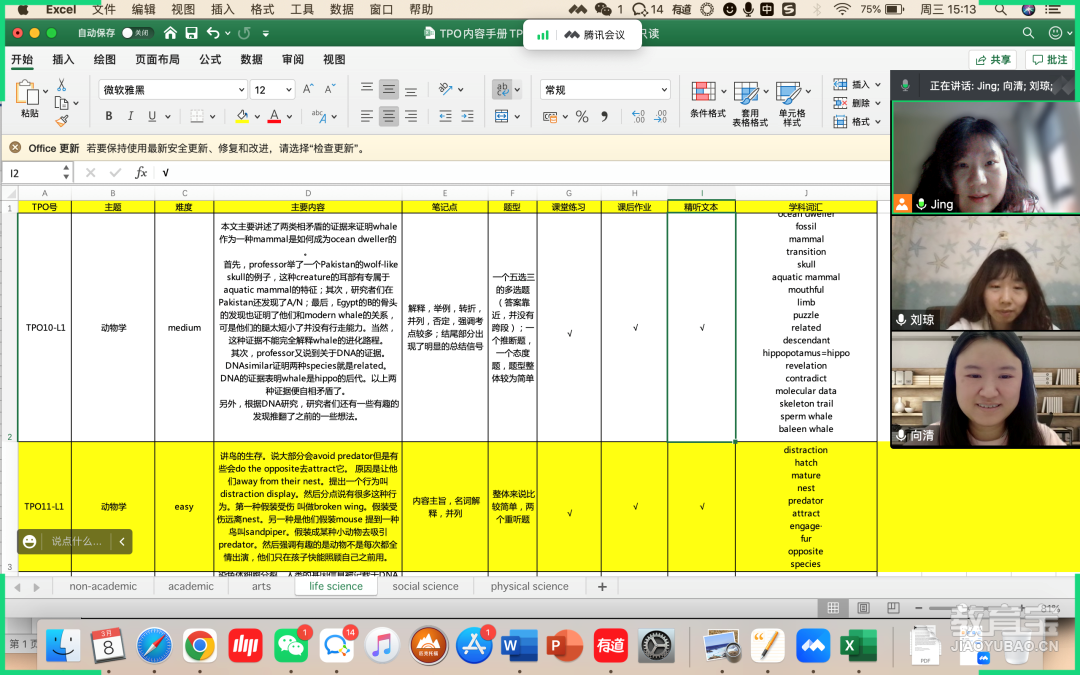Viewport: 1080px width, 675px height.
Task: Open the fill color dropdown arrow
Action: coord(257,117)
